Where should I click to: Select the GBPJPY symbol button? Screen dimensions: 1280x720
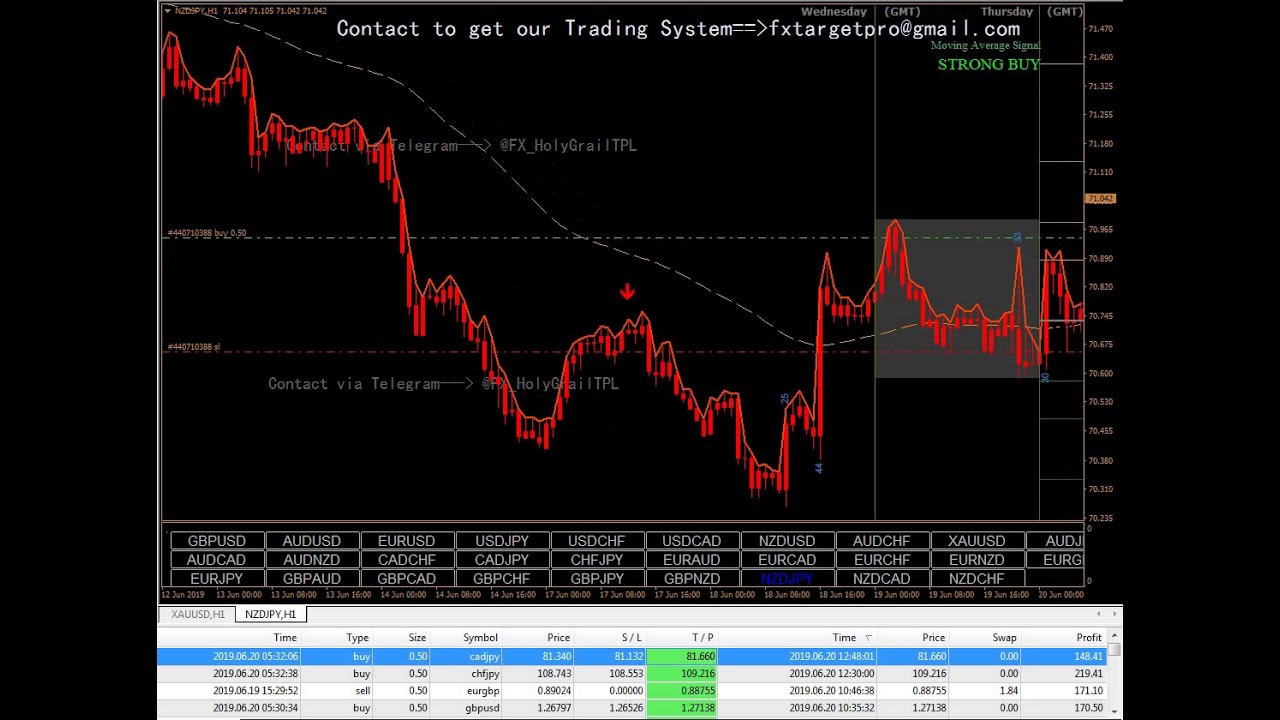click(596, 579)
